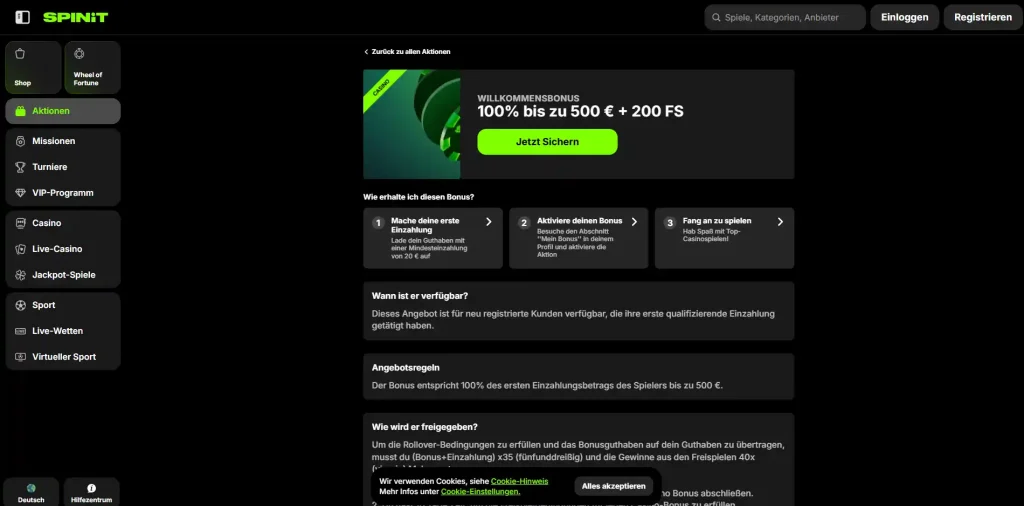Click the globe icon above Deutsch
1024x506 pixels.
31,488
